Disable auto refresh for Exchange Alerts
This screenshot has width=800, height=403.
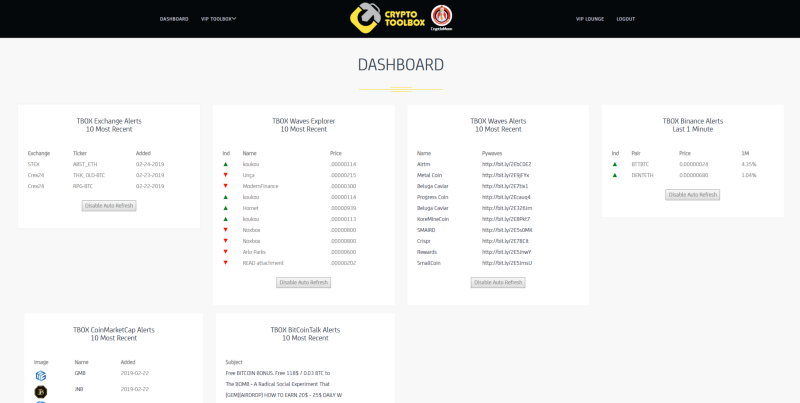(x=109, y=206)
